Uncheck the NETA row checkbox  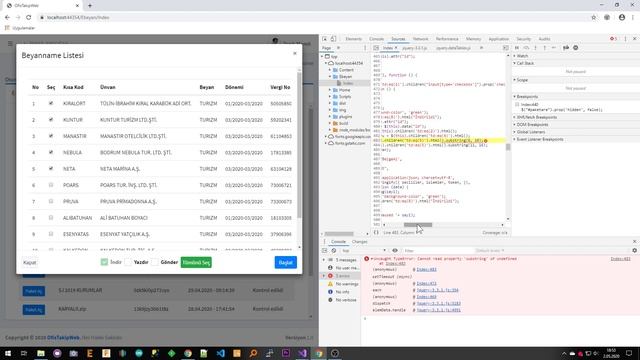(51, 169)
